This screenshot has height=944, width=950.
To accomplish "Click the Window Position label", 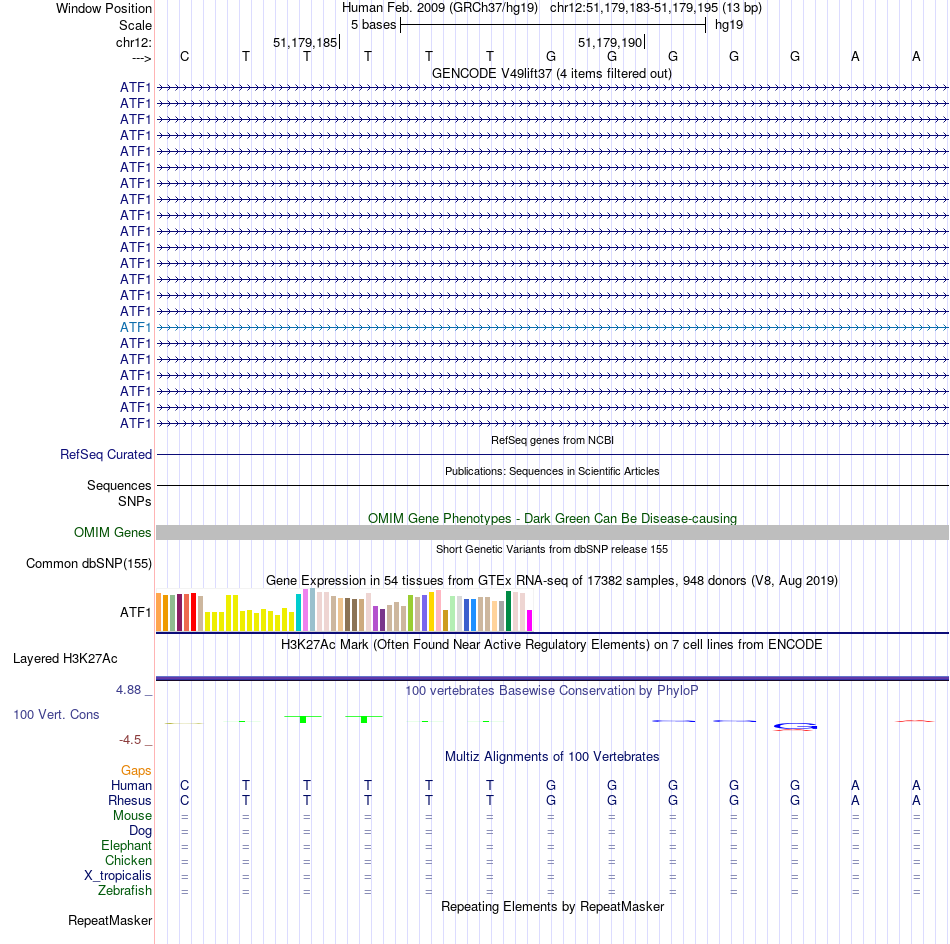I will coord(104,8).
